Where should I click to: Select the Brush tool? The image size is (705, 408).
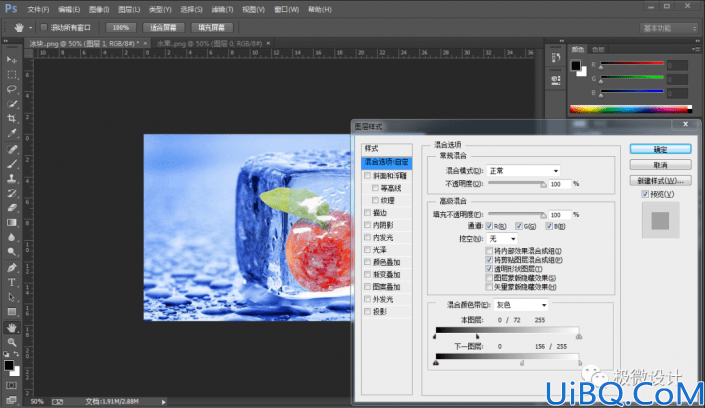(12, 164)
